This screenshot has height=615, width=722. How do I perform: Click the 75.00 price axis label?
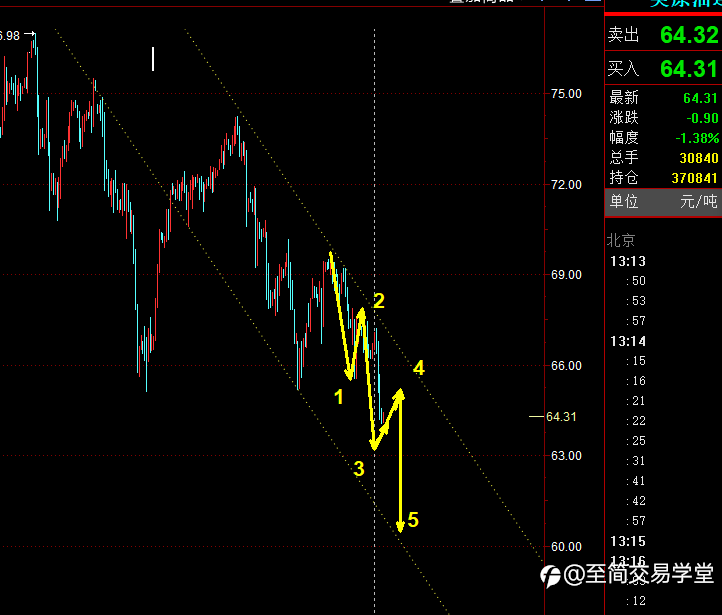pyautogui.click(x=566, y=94)
